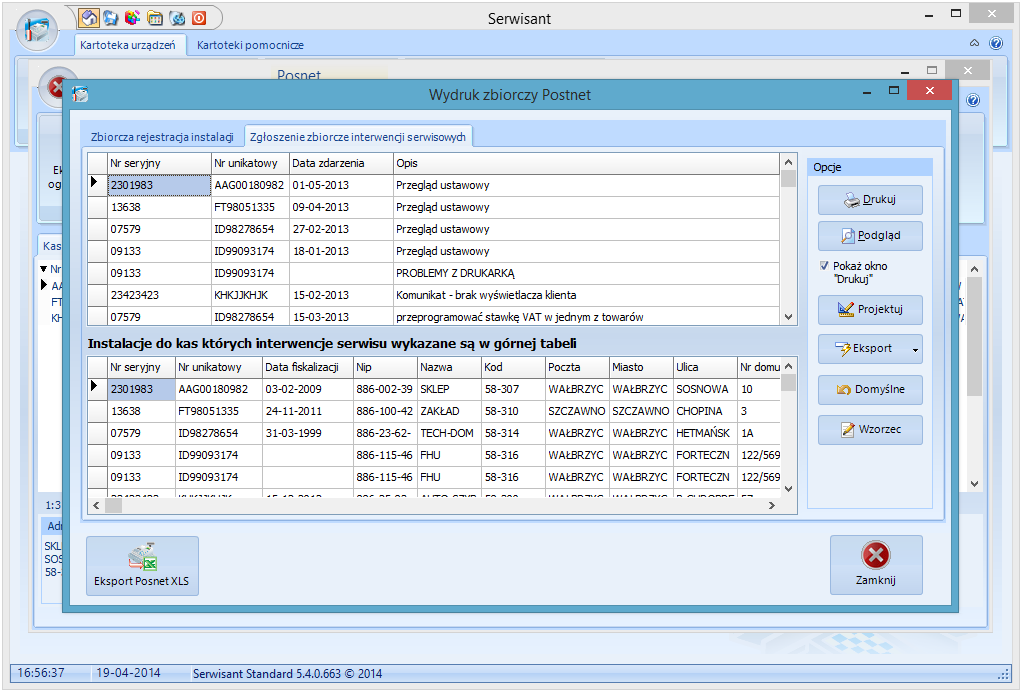Click the Ulica column header
The height and width of the screenshot is (692, 1023).
point(705,367)
